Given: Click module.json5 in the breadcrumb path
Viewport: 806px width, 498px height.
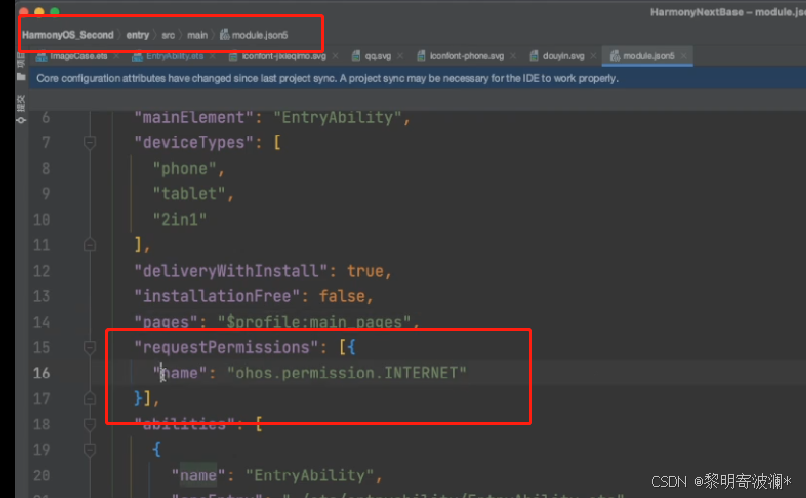Looking at the screenshot, I should 260,35.
